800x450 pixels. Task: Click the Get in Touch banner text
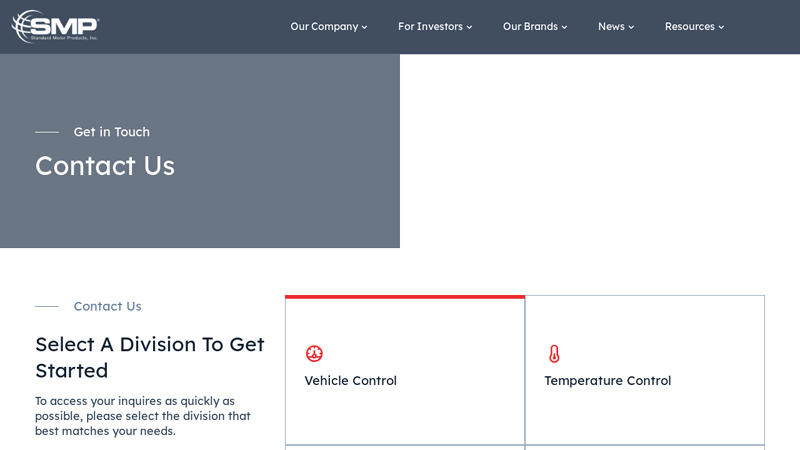[111, 131]
